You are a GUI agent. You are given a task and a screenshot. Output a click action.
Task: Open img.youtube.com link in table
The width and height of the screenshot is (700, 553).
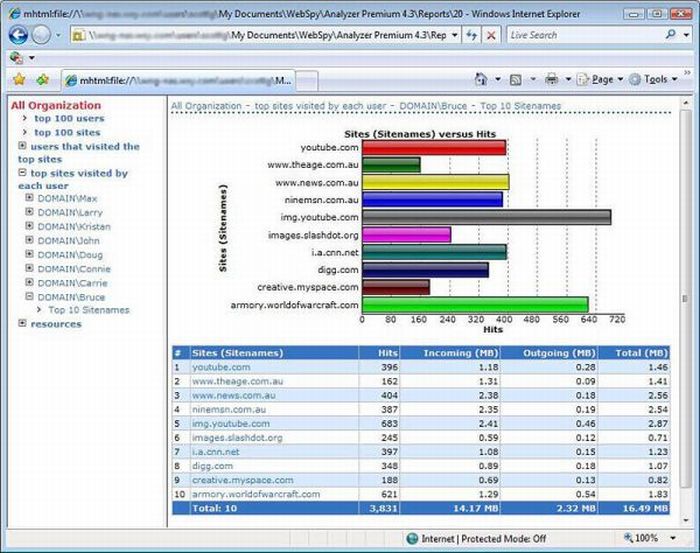point(231,424)
